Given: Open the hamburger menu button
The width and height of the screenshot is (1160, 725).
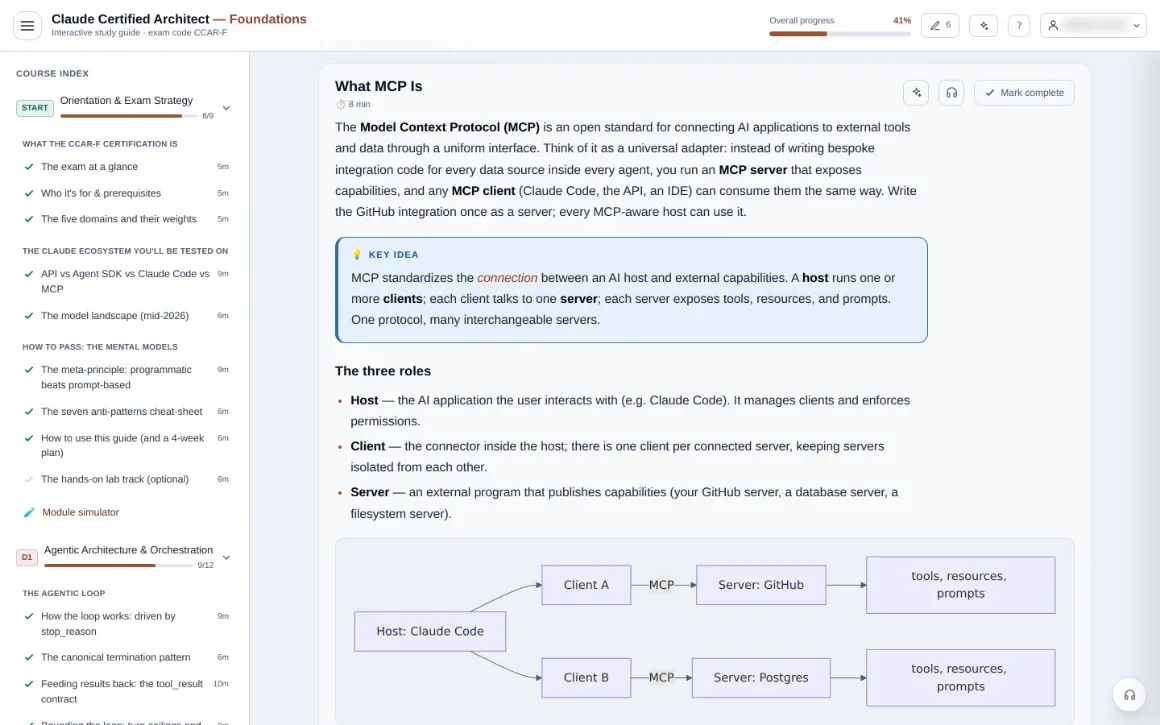Looking at the screenshot, I should (27, 26).
